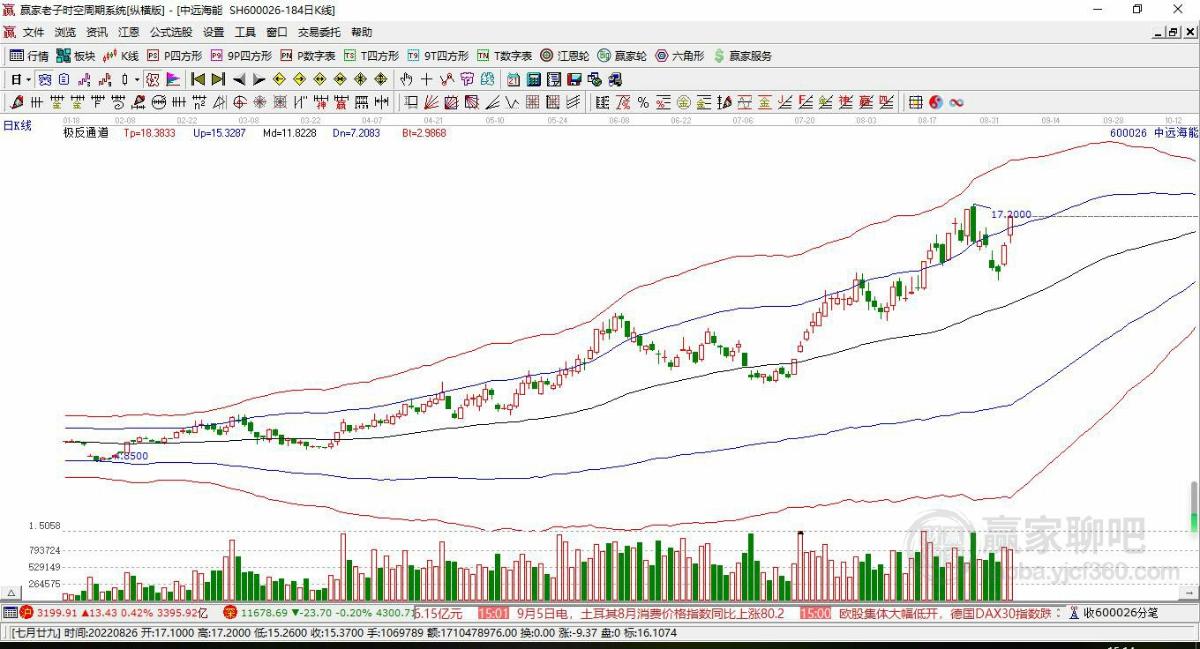Screen dimensions: 1200x649
Task: Open the 文件 menu
Action: tap(34, 33)
